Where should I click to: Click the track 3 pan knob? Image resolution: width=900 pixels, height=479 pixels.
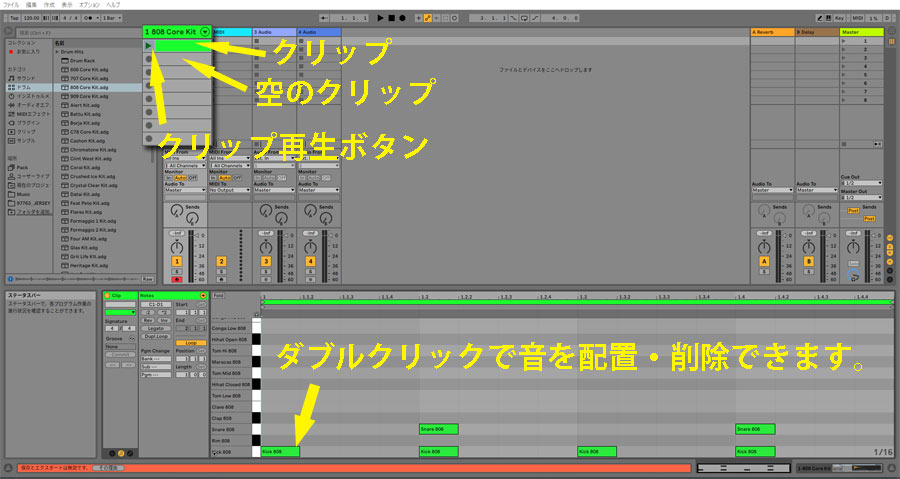266,248
